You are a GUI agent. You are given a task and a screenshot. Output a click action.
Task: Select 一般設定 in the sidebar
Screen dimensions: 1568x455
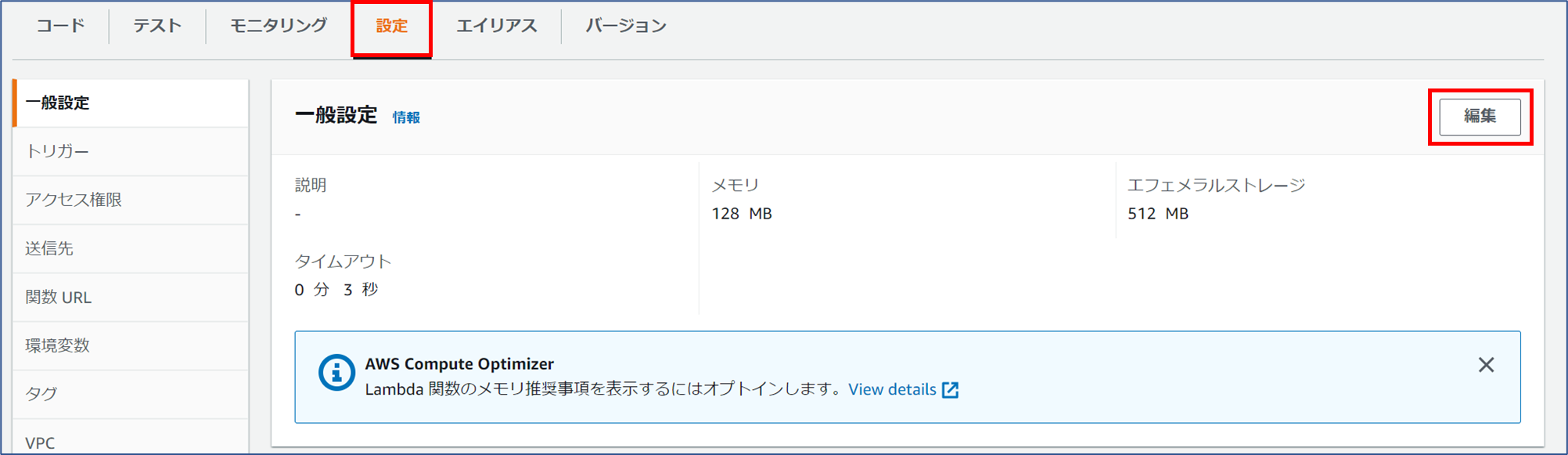pyautogui.click(x=131, y=103)
